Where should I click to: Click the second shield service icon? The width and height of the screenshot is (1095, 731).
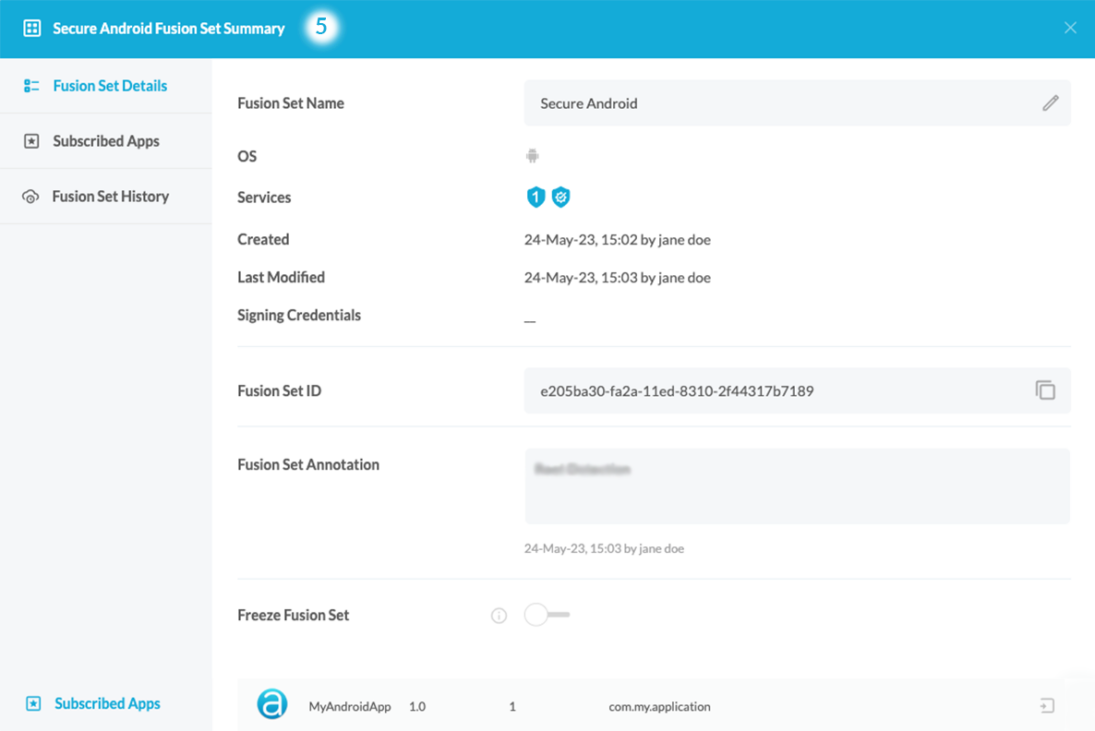tap(561, 197)
